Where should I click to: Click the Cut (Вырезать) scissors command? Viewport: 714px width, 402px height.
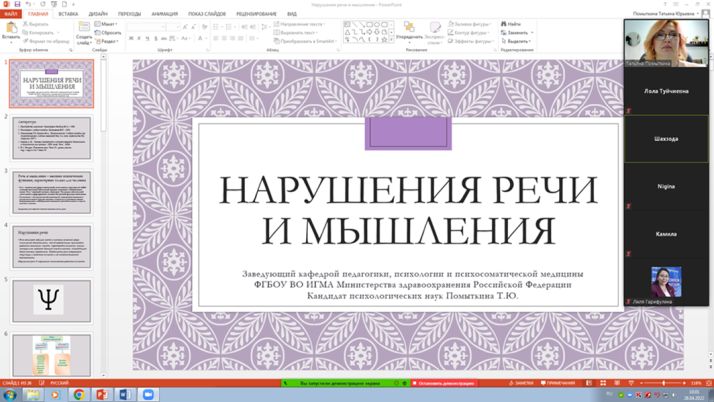36,24
